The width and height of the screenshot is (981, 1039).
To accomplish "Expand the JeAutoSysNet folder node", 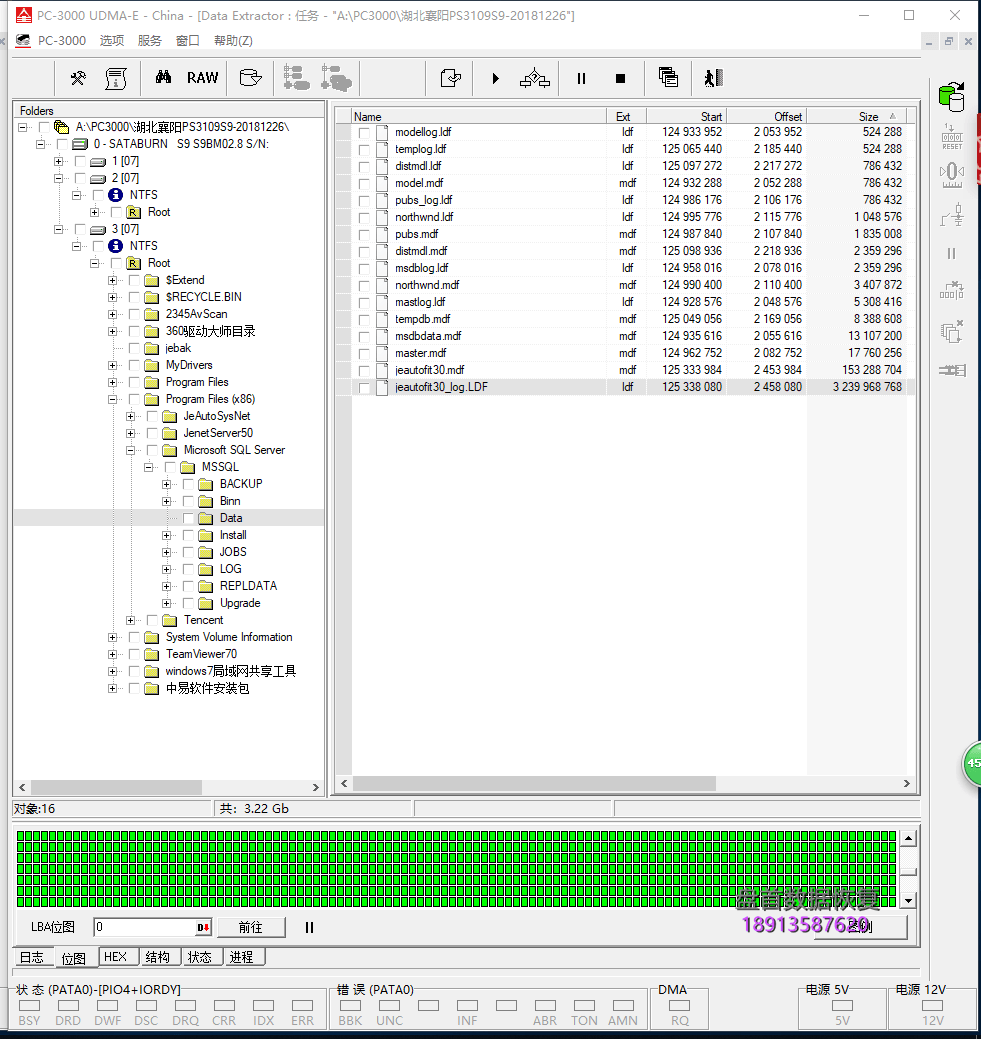I will [x=131, y=416].
